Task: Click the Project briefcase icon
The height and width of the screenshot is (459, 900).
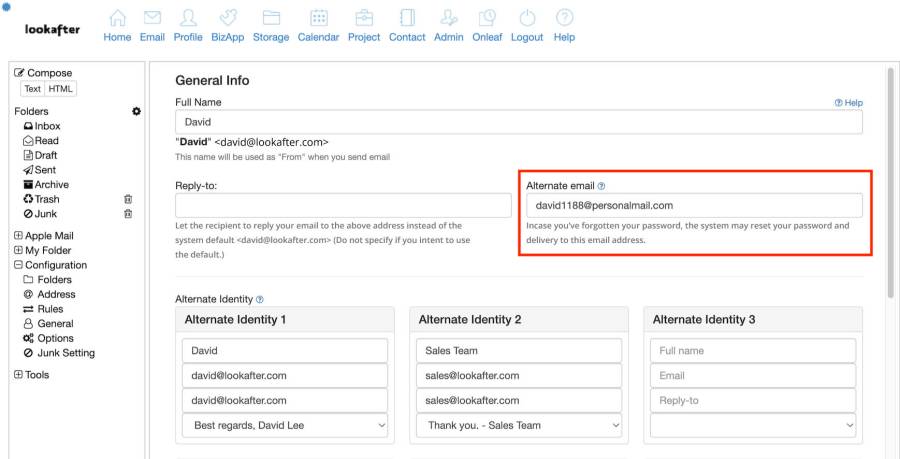Action: tap(364, 19)
